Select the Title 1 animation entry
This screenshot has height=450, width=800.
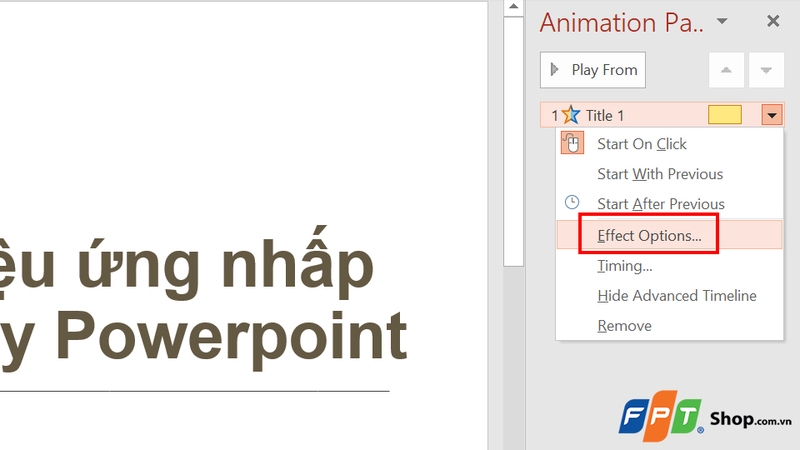coord(662,115)
